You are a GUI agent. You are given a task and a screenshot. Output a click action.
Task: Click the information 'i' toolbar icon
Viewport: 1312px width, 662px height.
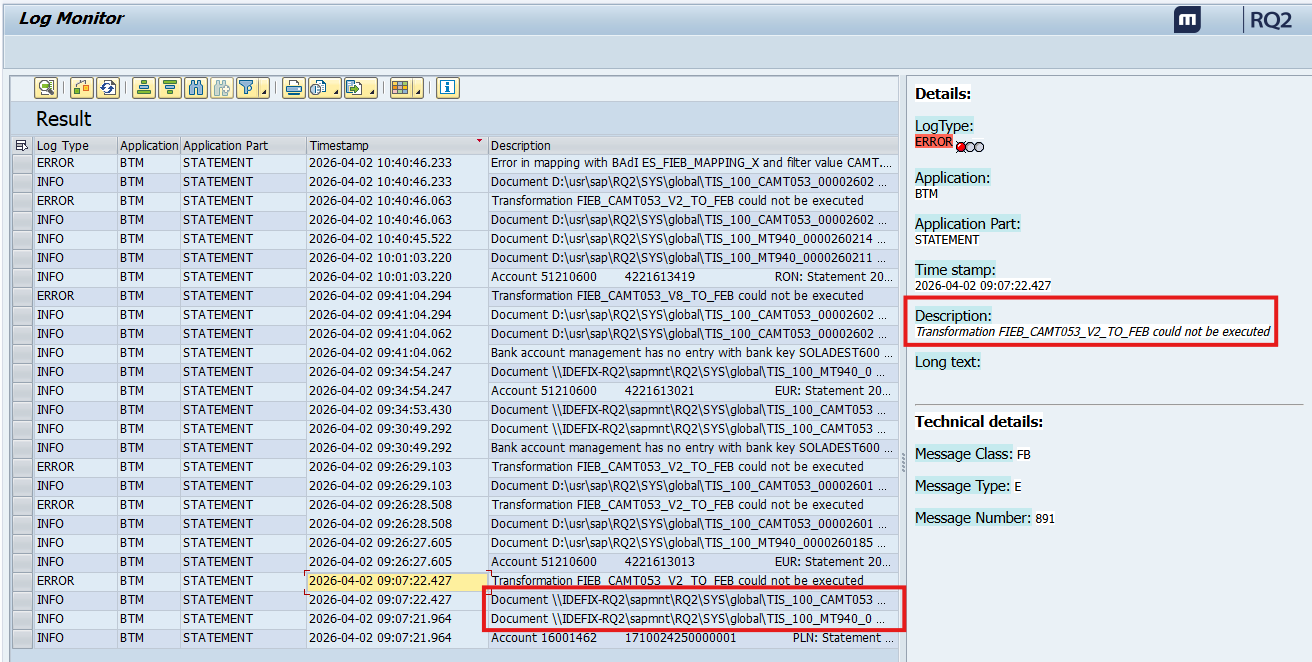[x=448, y=88]
